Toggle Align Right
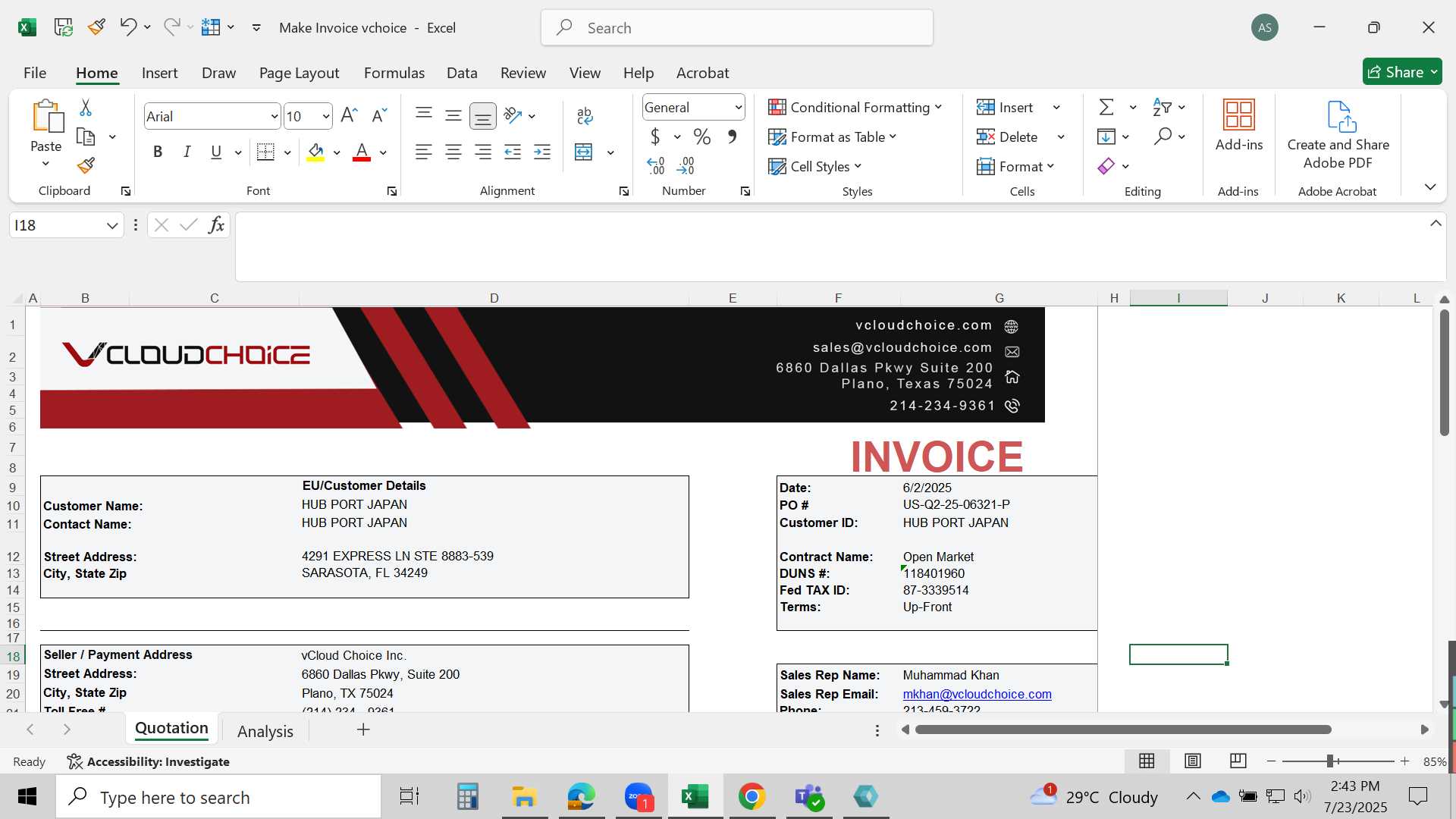Image resolution: width=1456 pixels, height=819 pixels. click(x=483, y=152)
